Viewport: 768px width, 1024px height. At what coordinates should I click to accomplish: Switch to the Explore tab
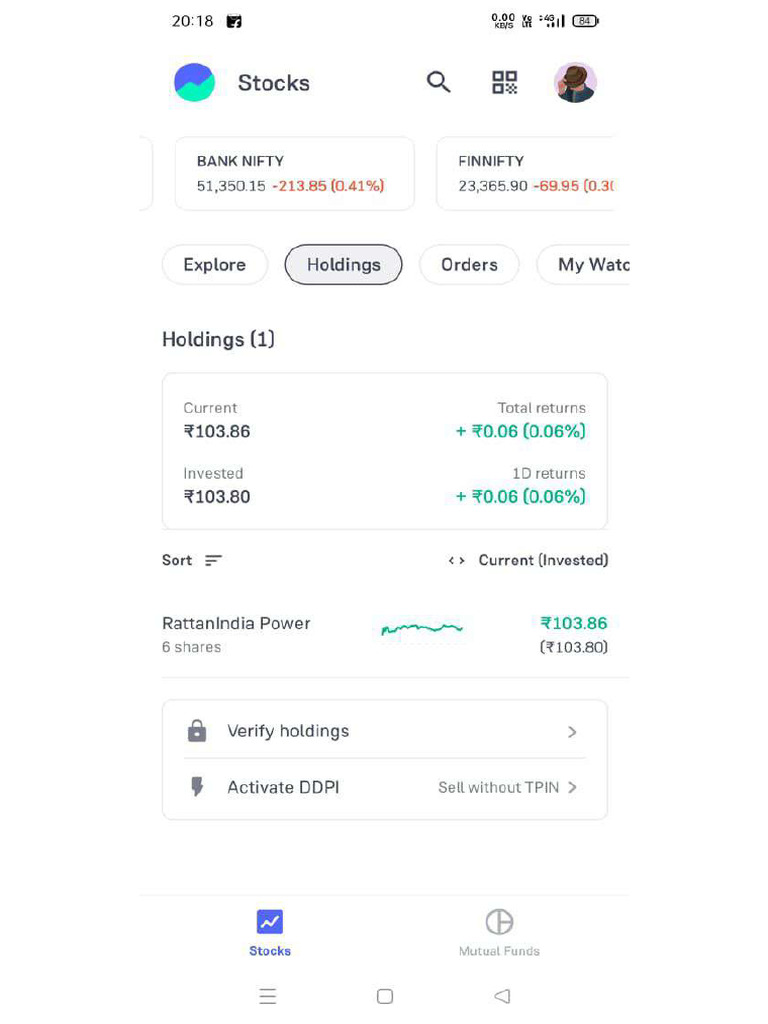click(x=215, y=265)
